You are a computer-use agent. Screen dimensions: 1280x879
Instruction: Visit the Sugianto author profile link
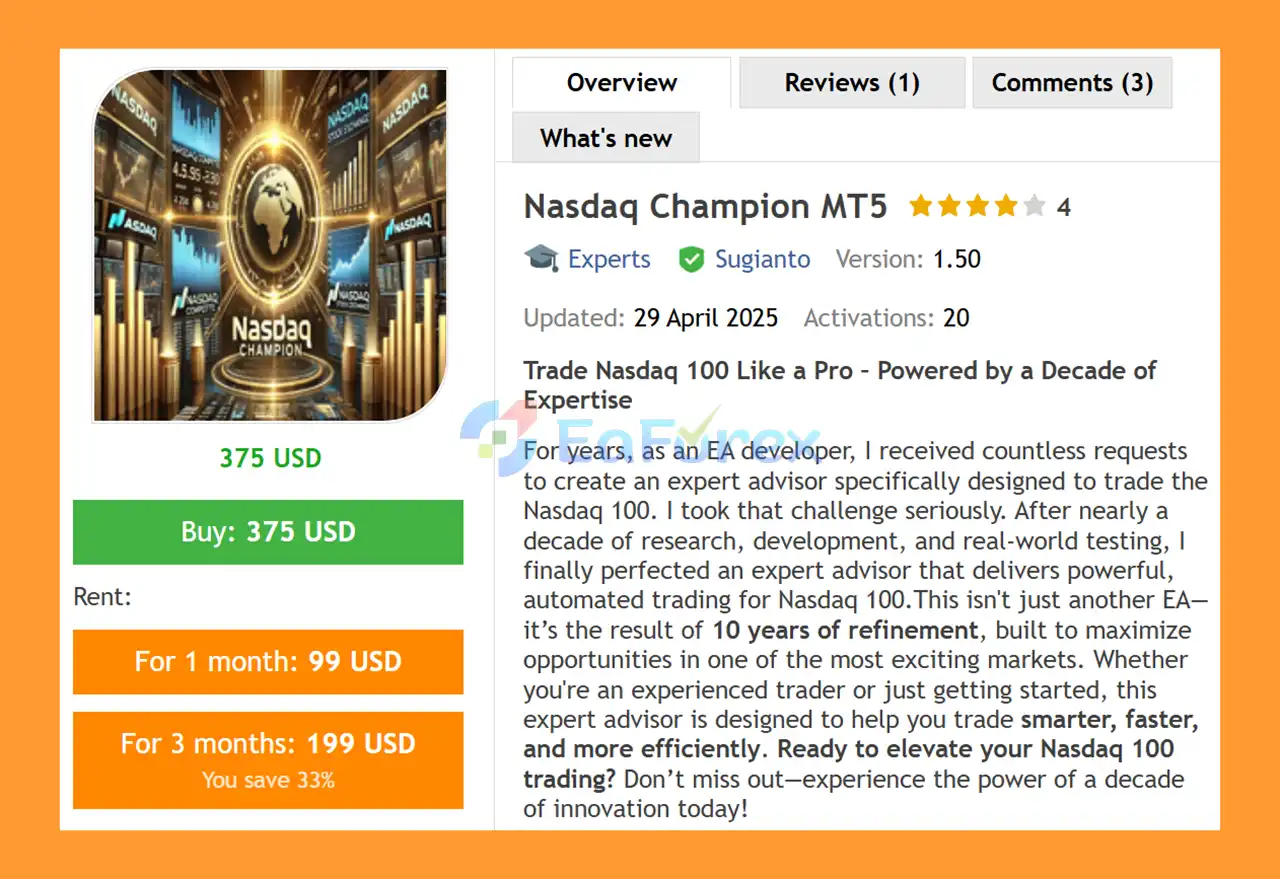click(x=762, y=259)
